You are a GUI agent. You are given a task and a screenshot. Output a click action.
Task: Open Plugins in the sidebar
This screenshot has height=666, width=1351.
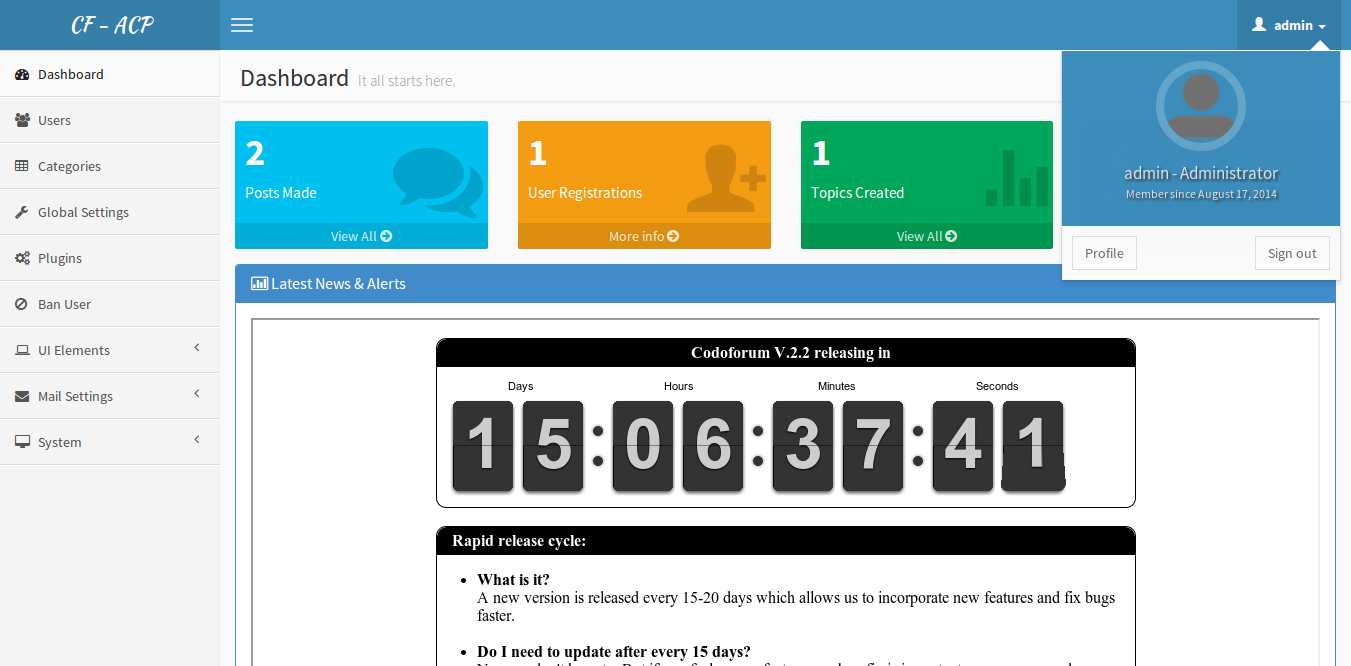click(110, 258)
